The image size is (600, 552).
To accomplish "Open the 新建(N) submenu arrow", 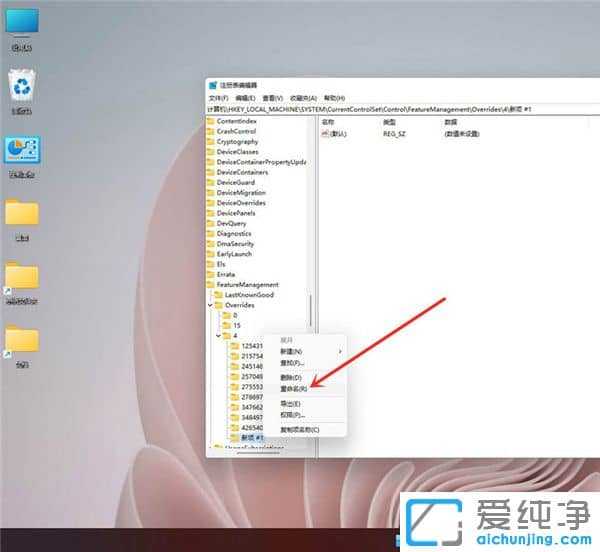I will (x=340, y=351).
